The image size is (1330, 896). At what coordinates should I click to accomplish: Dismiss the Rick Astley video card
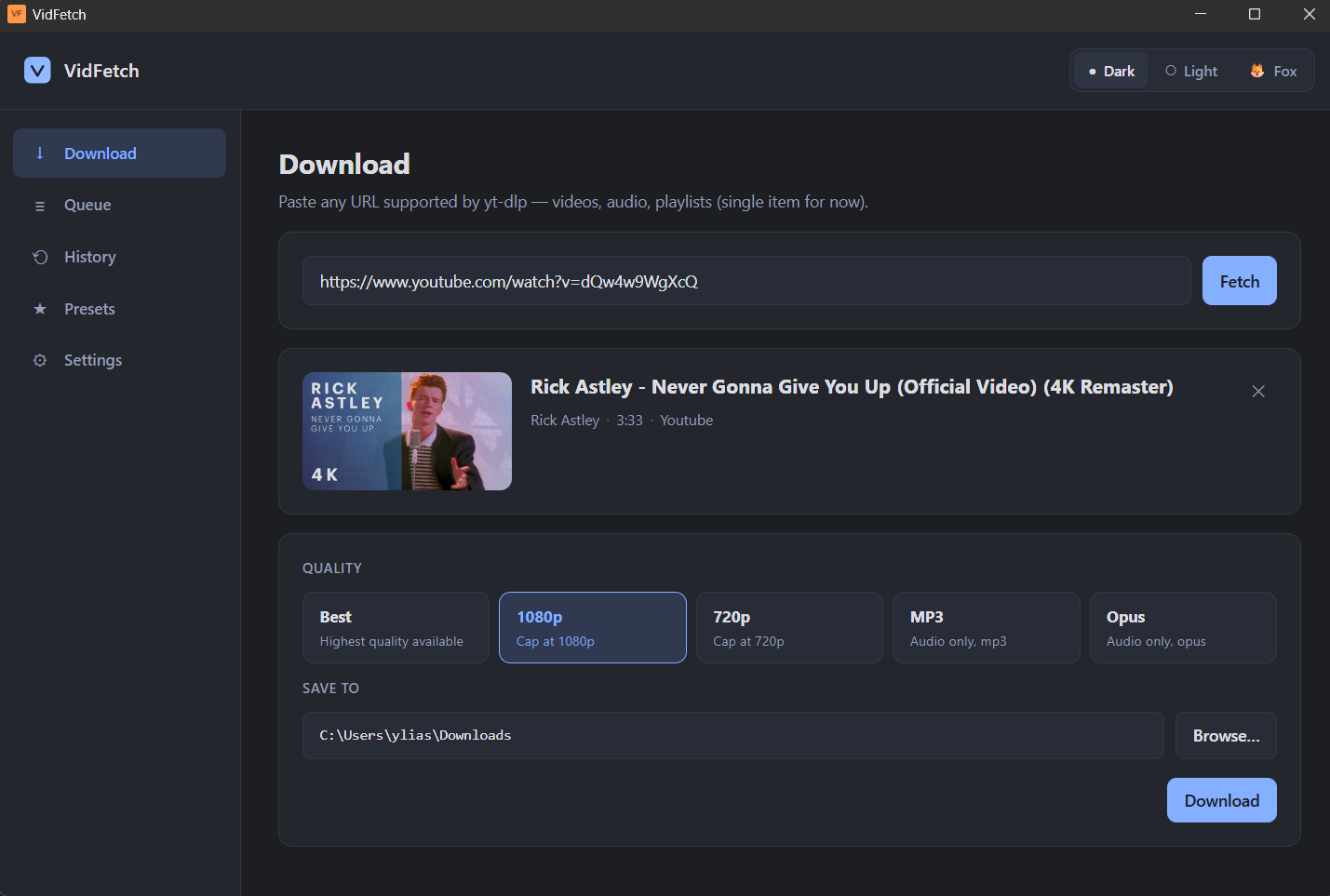[x=1258, y=392]
